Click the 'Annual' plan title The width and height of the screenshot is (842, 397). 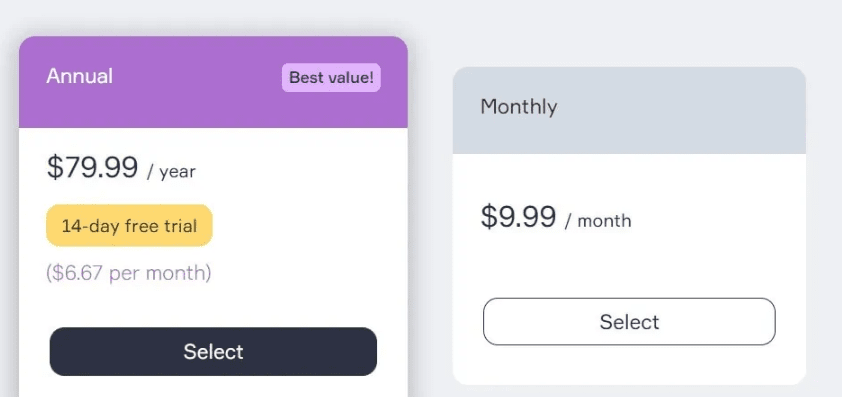coord(79,76)
